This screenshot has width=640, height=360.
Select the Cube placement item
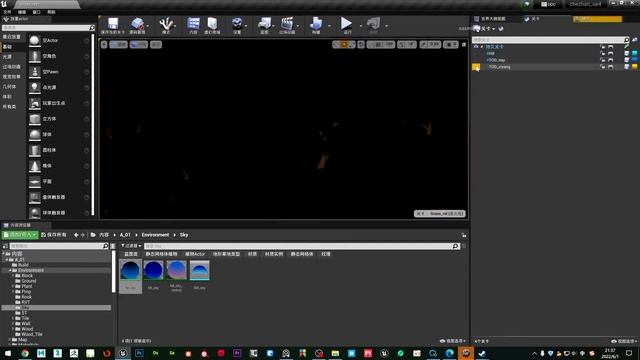[x=59, y=119]
